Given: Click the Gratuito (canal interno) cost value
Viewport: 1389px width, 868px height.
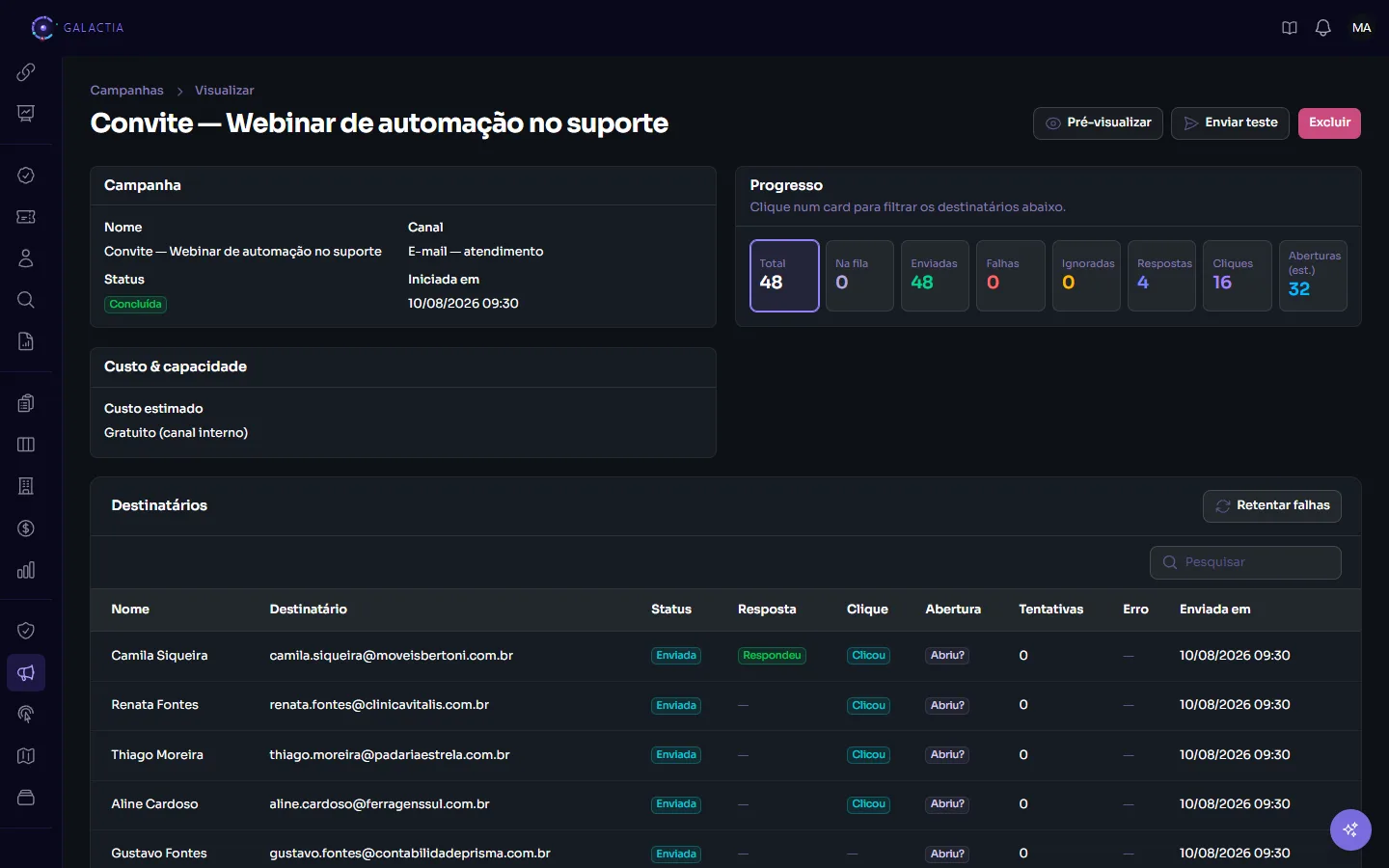Looking at the screenshot, I should pyautogui.click(x=176, y=433).
